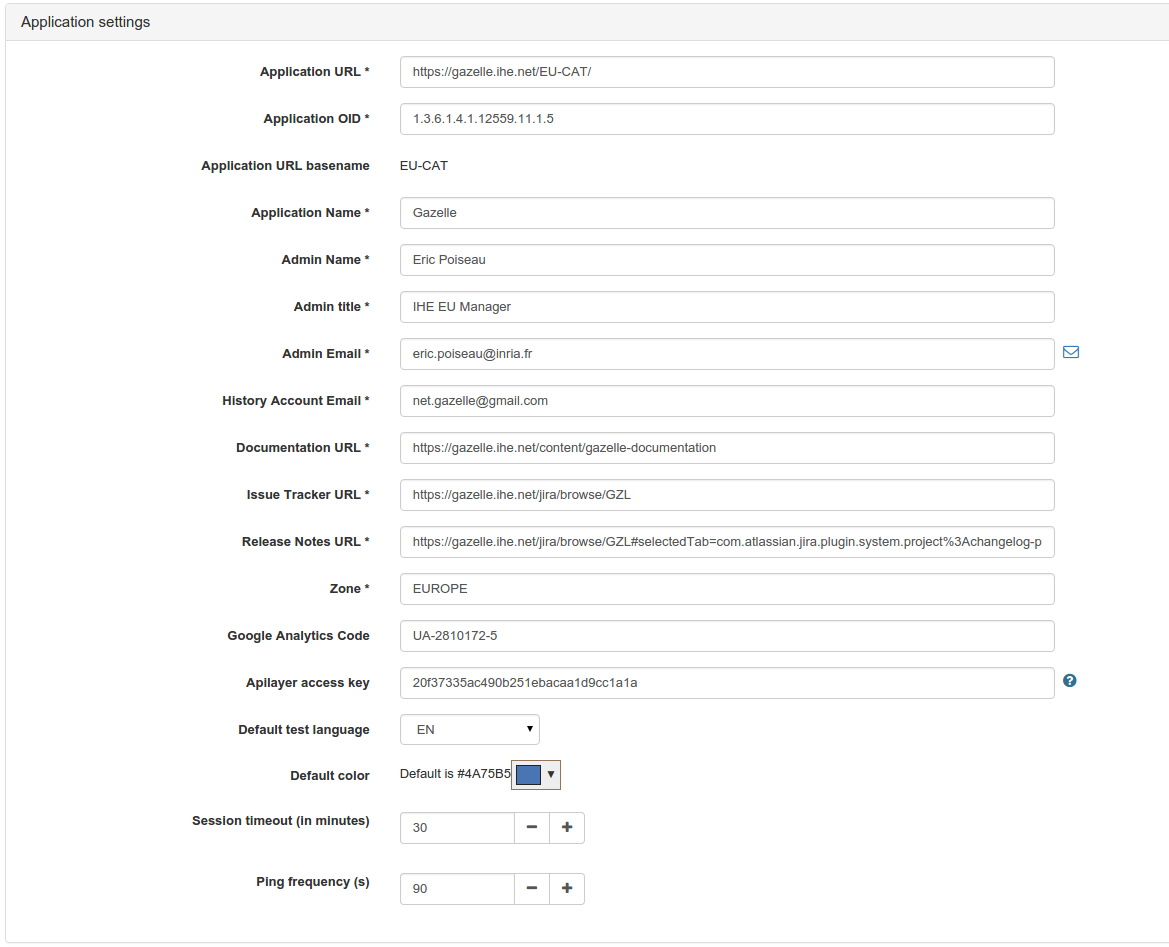The image size is (1169, 947).
Task: Focus the Admin Email input field
Action: pyautogui.click(x=726, y=354)
